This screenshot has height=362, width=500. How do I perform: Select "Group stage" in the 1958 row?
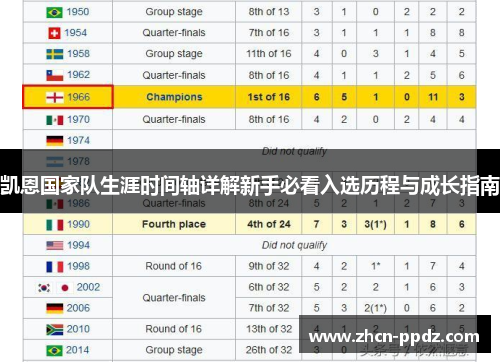[174, 54]
